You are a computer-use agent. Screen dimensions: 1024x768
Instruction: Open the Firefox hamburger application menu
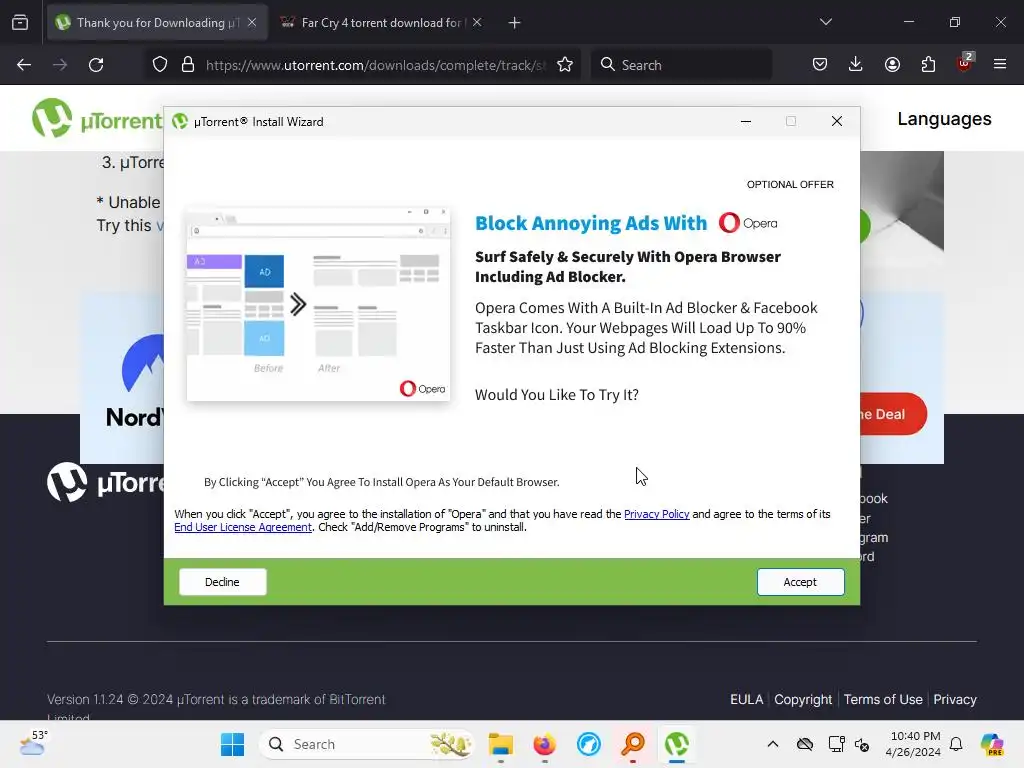[x=1000, y=64]
